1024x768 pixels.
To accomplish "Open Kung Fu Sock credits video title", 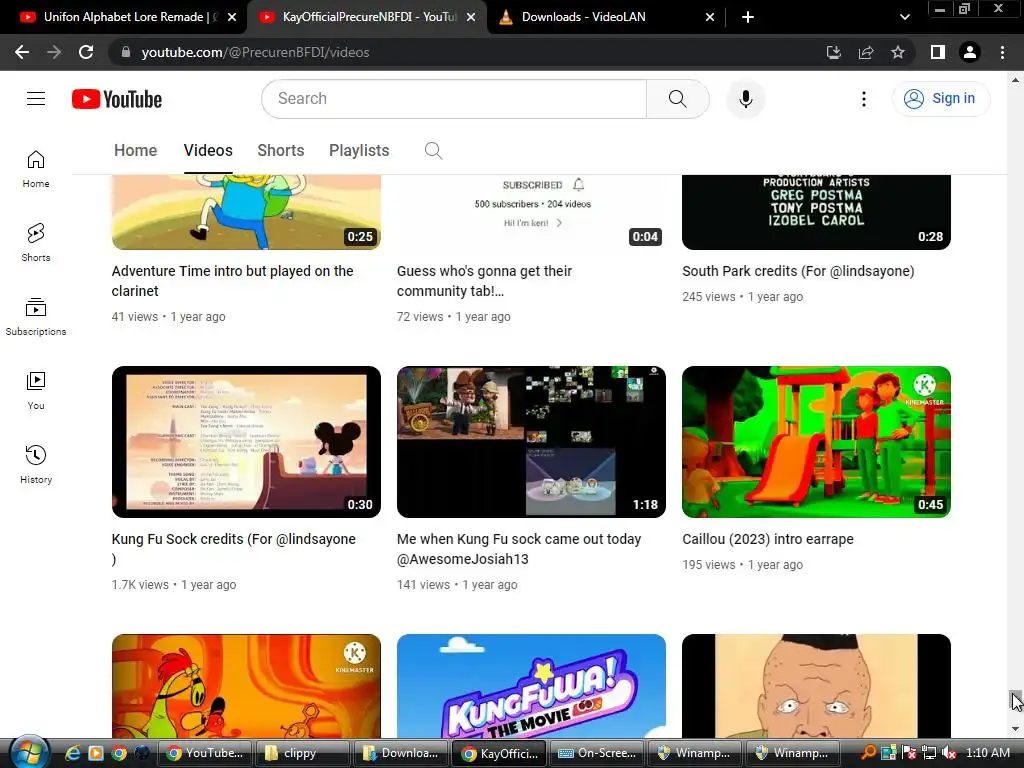I will [234, 549].
